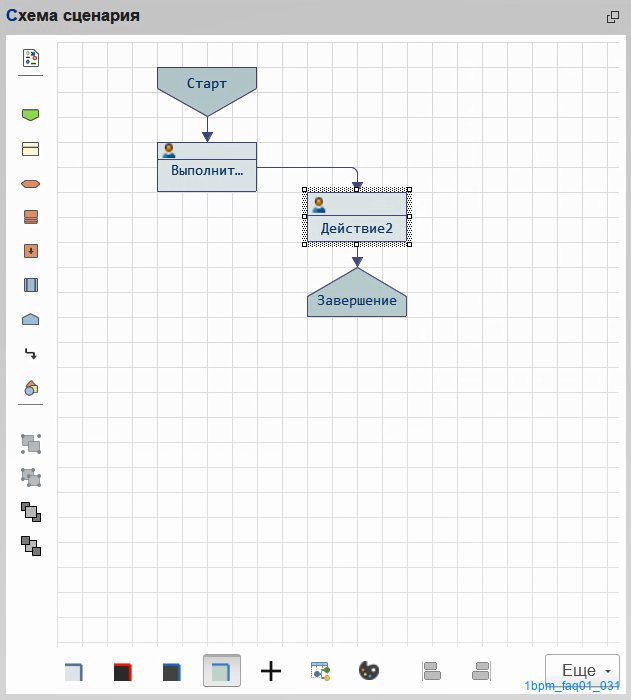Click the Ungroup elements icon
Image resolution: width=631 pixels, height=700 pixels.
point(31,478)
